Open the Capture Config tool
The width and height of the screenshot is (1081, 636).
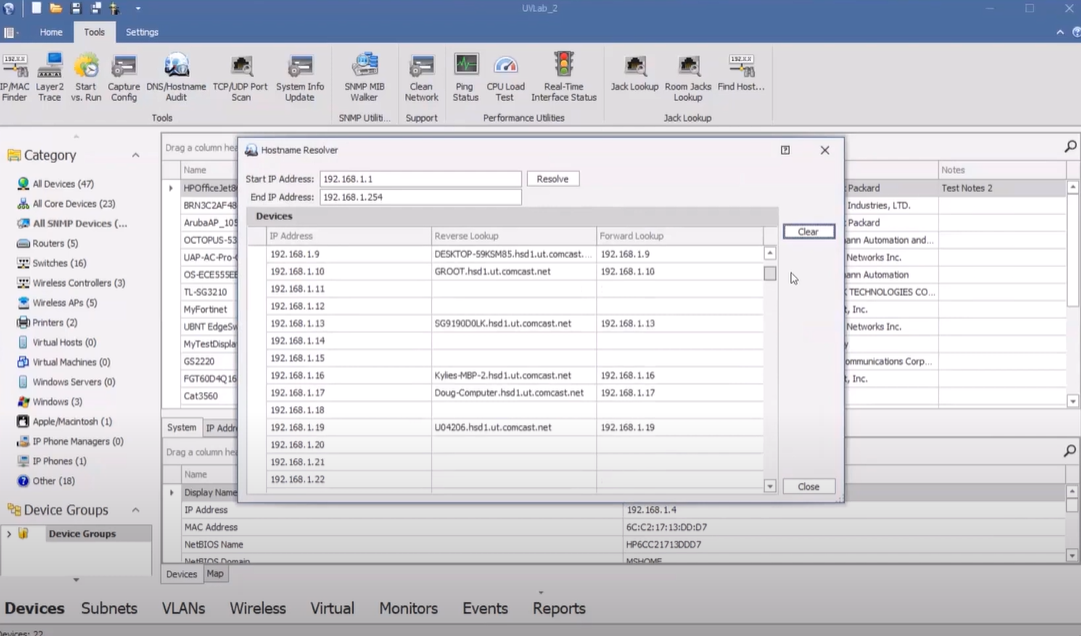click(124, 78)
